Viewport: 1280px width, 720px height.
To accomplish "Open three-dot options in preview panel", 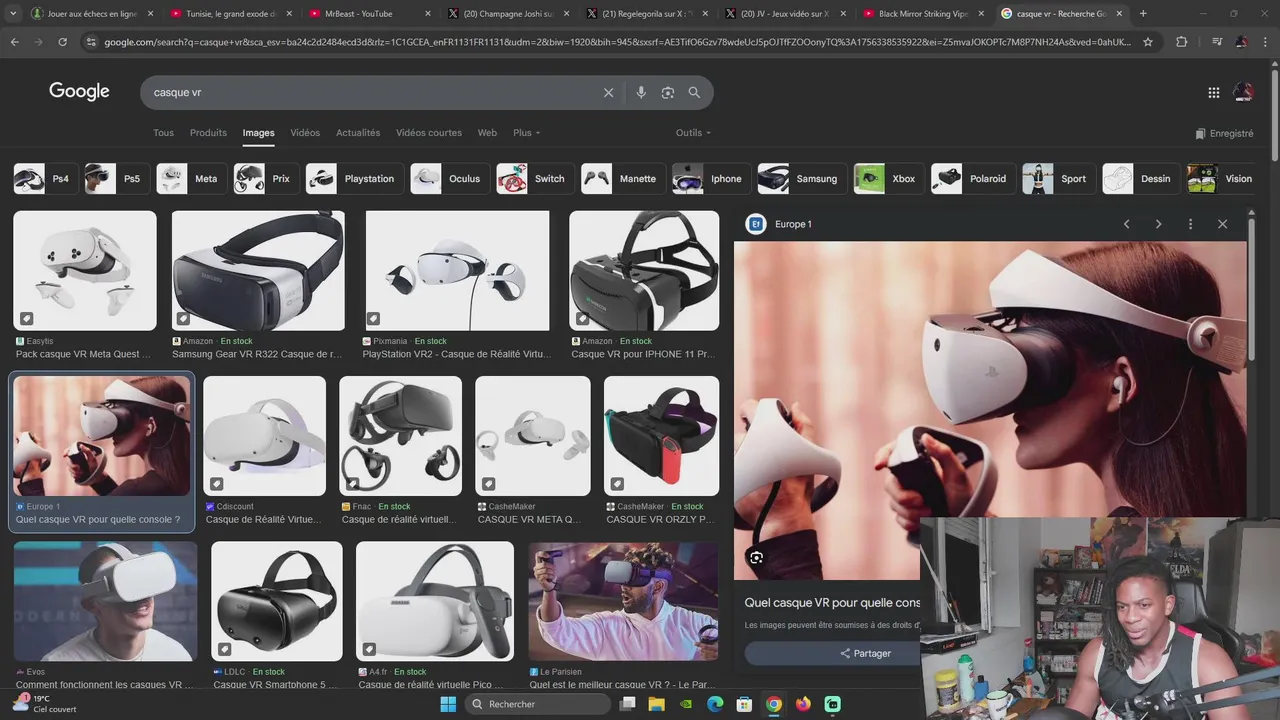I will [x=1190, y=224].
